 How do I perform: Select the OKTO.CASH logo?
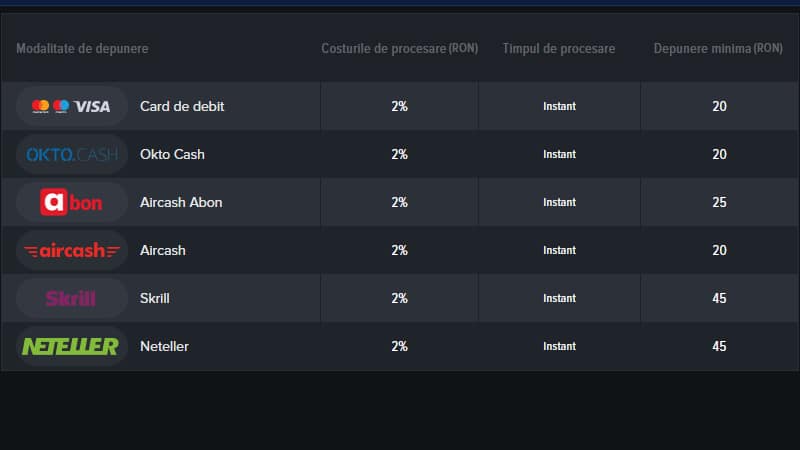pyautogui.click(x=71, y=154)
